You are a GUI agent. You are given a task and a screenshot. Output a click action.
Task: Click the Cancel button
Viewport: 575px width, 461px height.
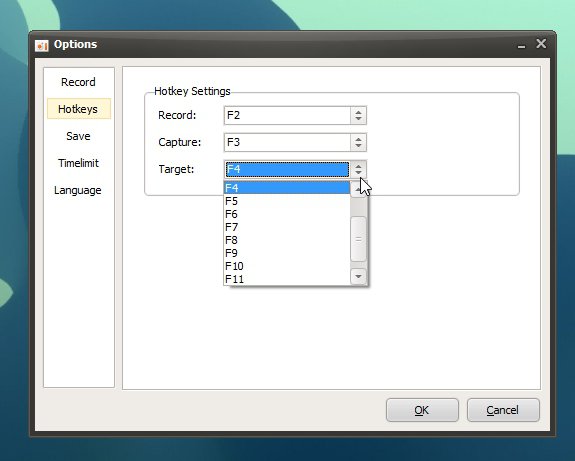[503, 410]
